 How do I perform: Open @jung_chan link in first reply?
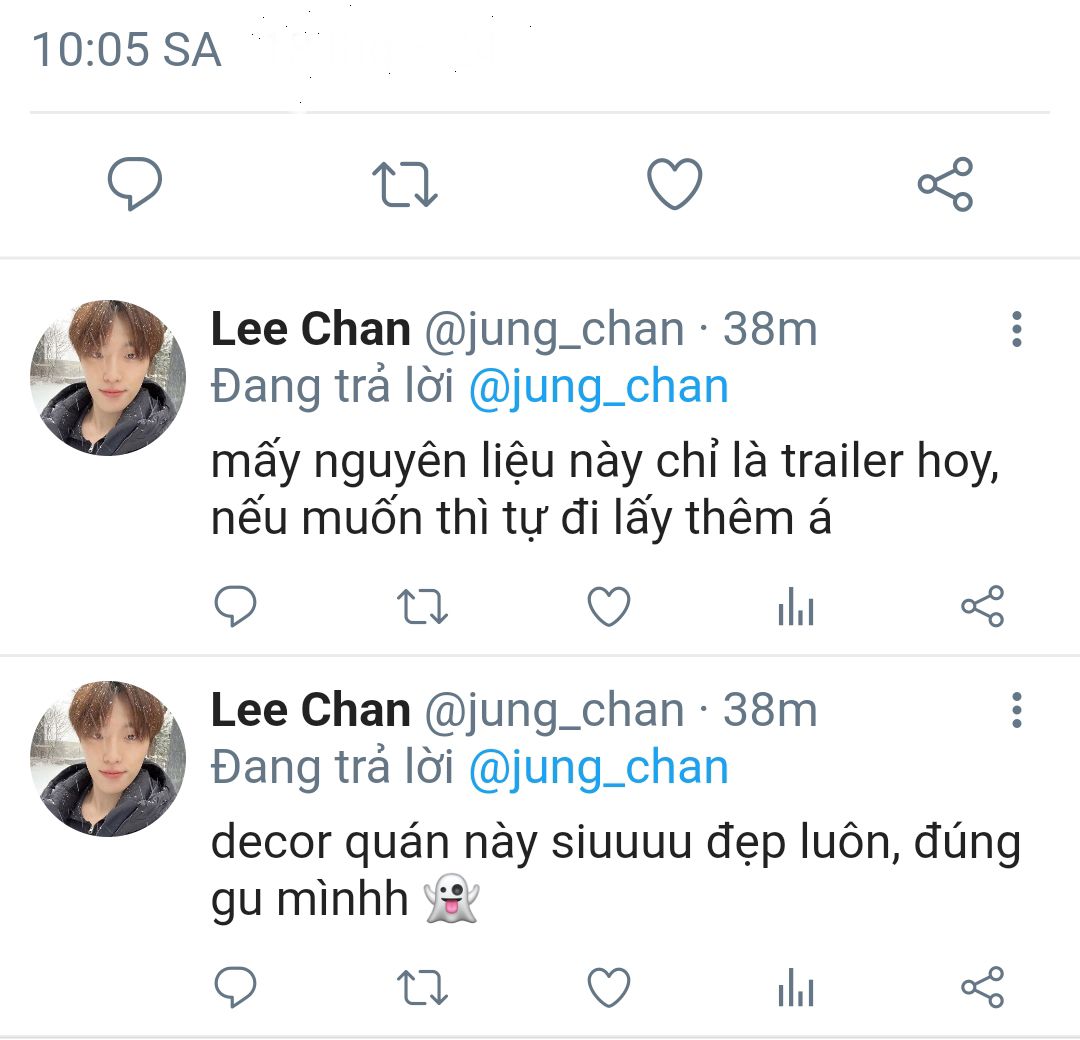tap(599, 386)
